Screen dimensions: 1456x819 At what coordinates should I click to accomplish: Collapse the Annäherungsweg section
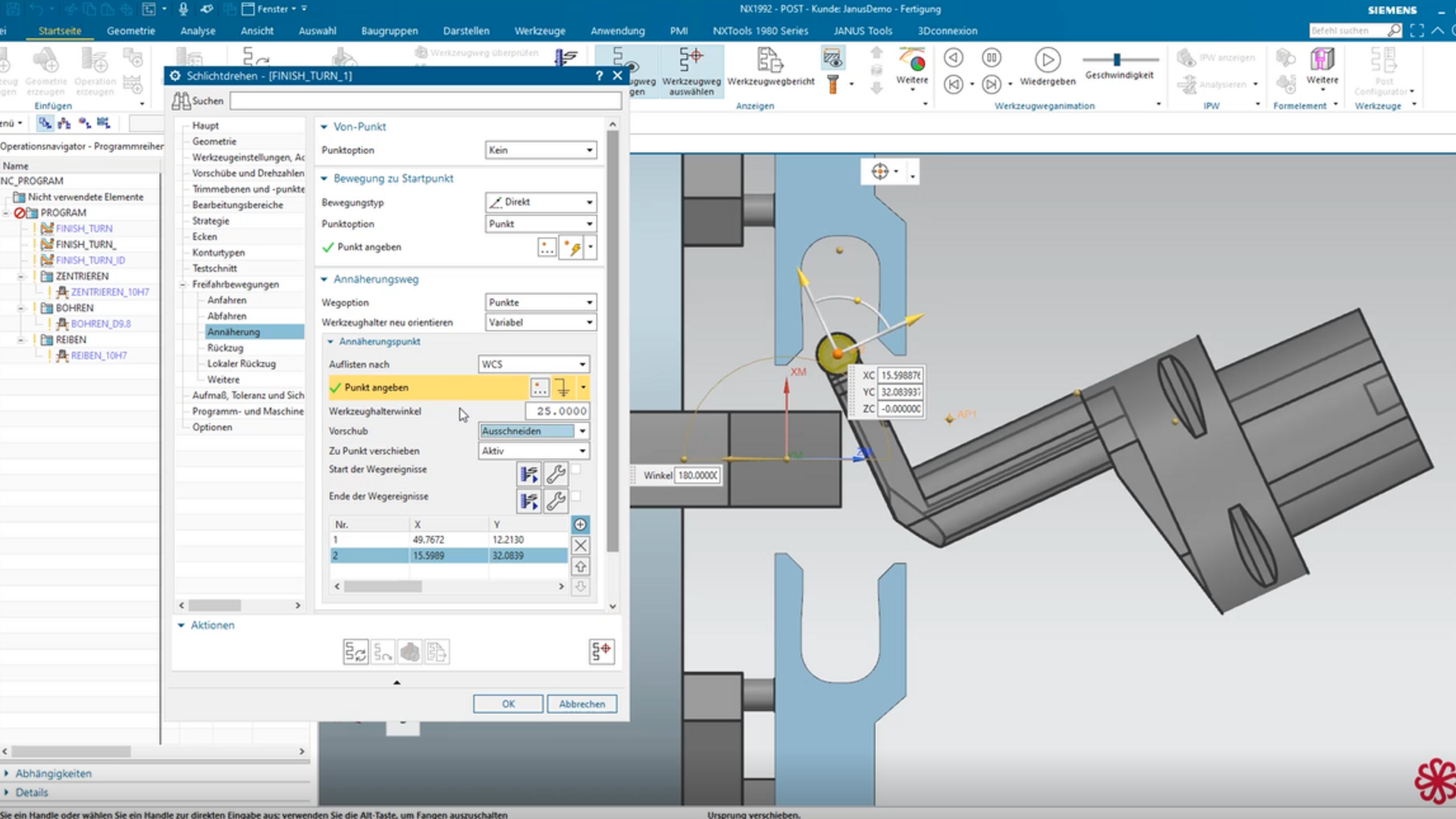pos(324,279)
